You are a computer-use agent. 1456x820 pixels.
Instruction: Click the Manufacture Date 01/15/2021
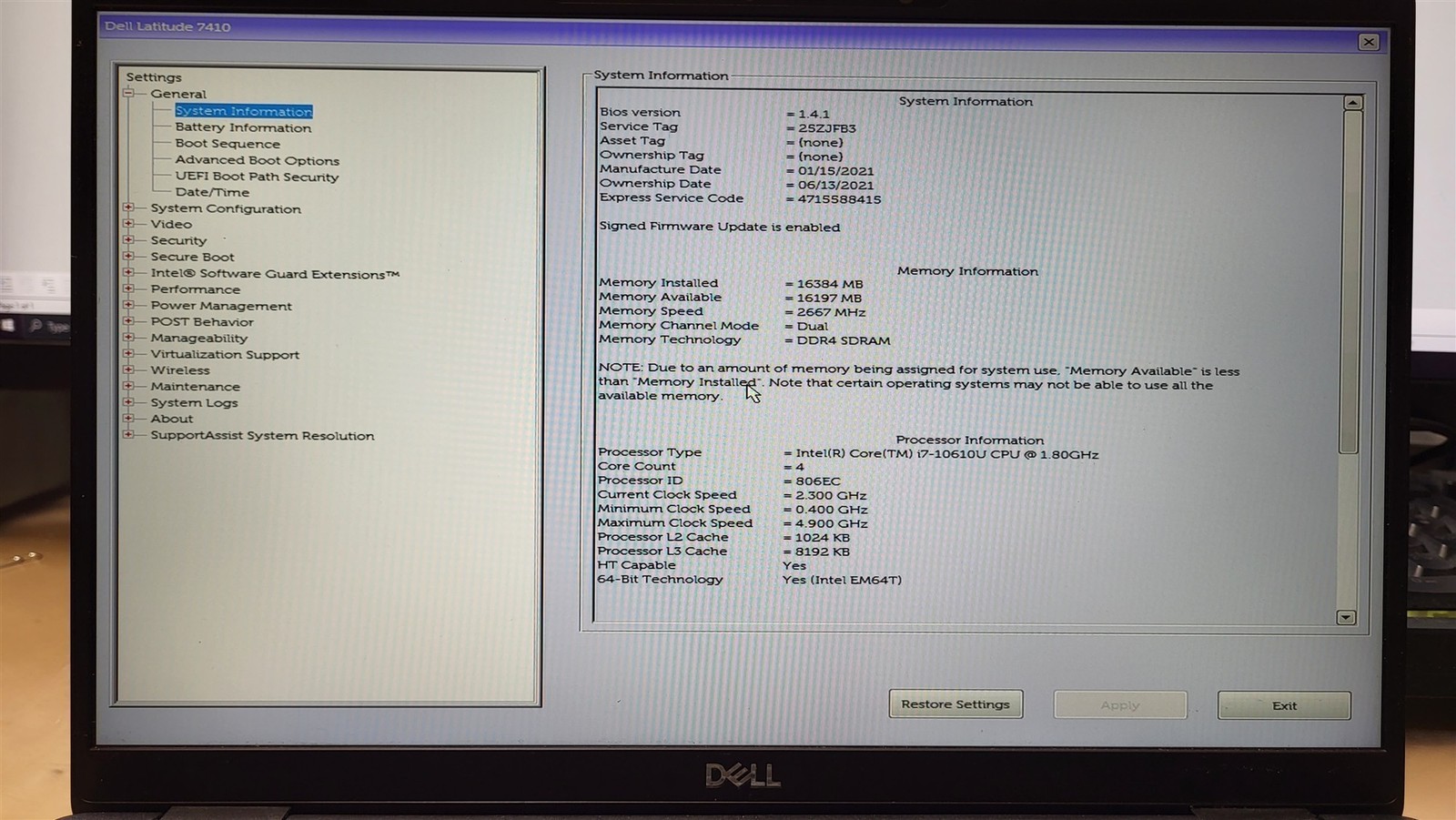[835, 171]
